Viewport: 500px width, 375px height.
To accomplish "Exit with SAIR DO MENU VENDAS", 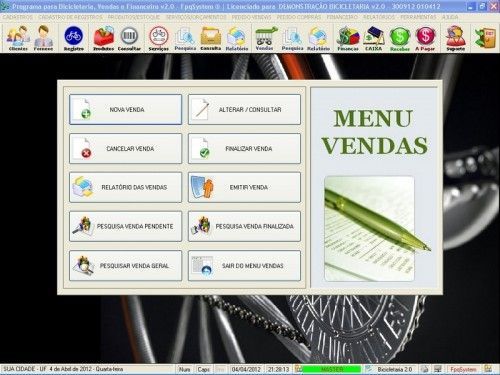I will [x=244, y=266].
